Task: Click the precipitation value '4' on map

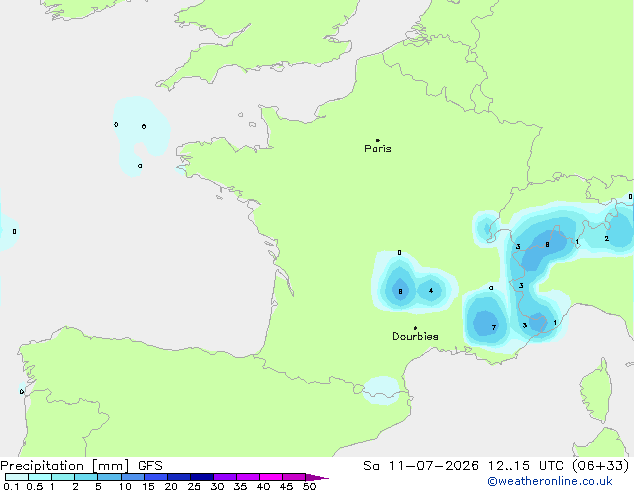Action: 431,291
